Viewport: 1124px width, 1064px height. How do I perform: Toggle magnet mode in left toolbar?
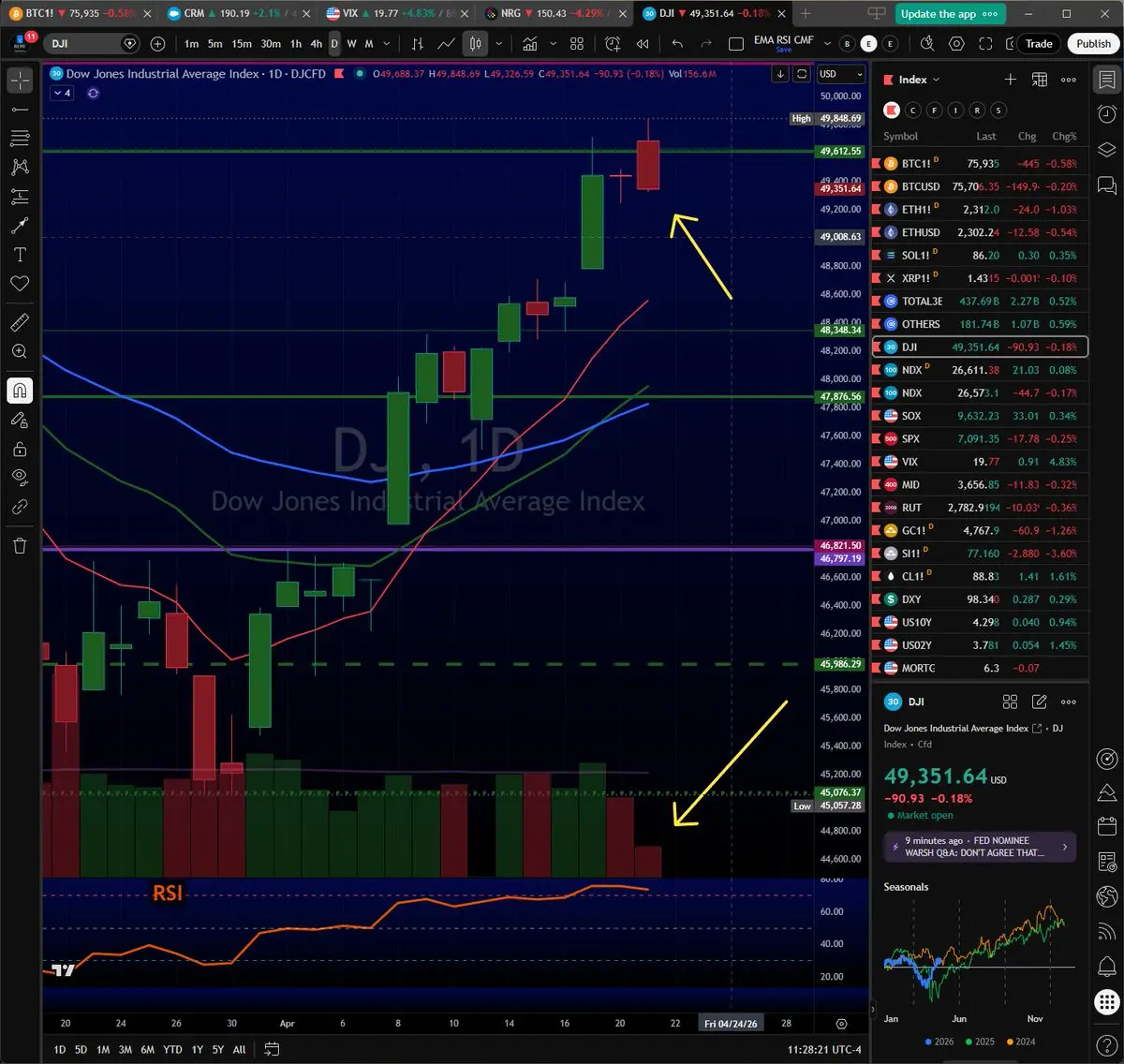click(x=20, y=391)
